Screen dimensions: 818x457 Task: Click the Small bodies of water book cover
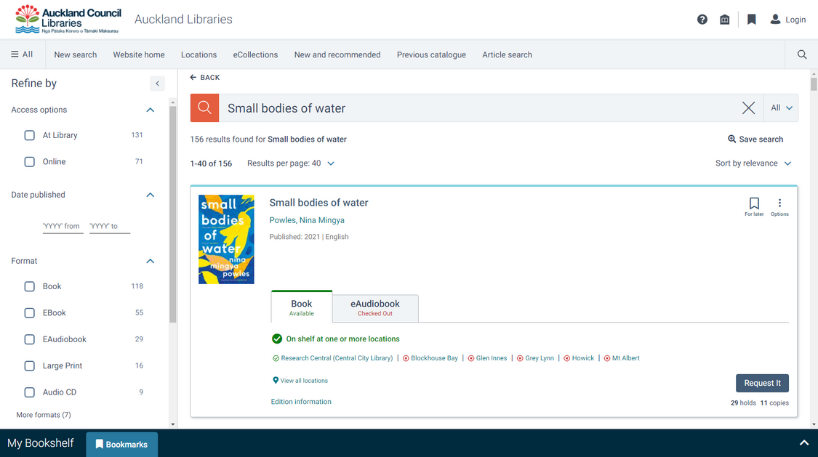point(226,239)
